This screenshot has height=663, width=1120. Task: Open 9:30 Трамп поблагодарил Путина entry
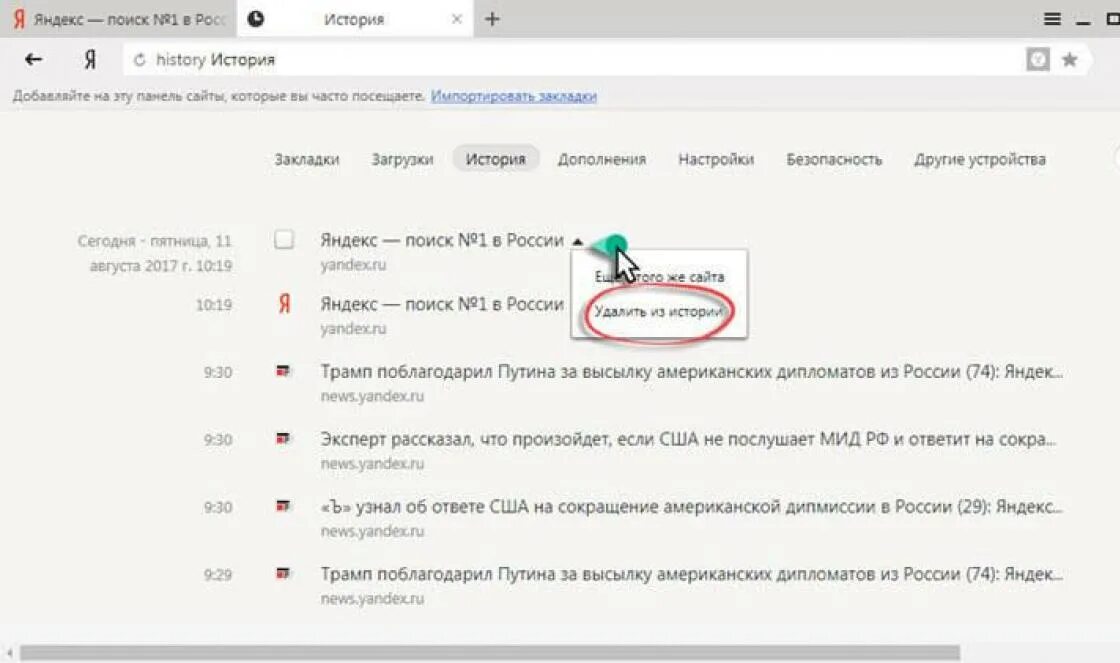(x=691, y=372)
